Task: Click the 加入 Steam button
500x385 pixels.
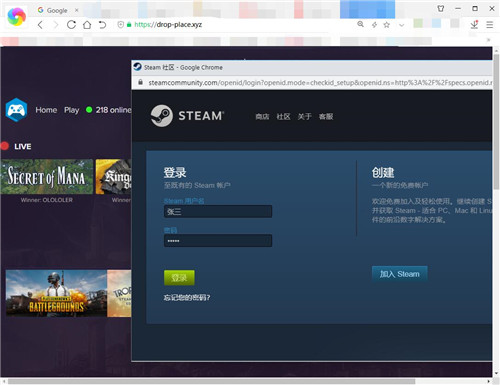Action: pyautogui.click(x=399, y=274)
